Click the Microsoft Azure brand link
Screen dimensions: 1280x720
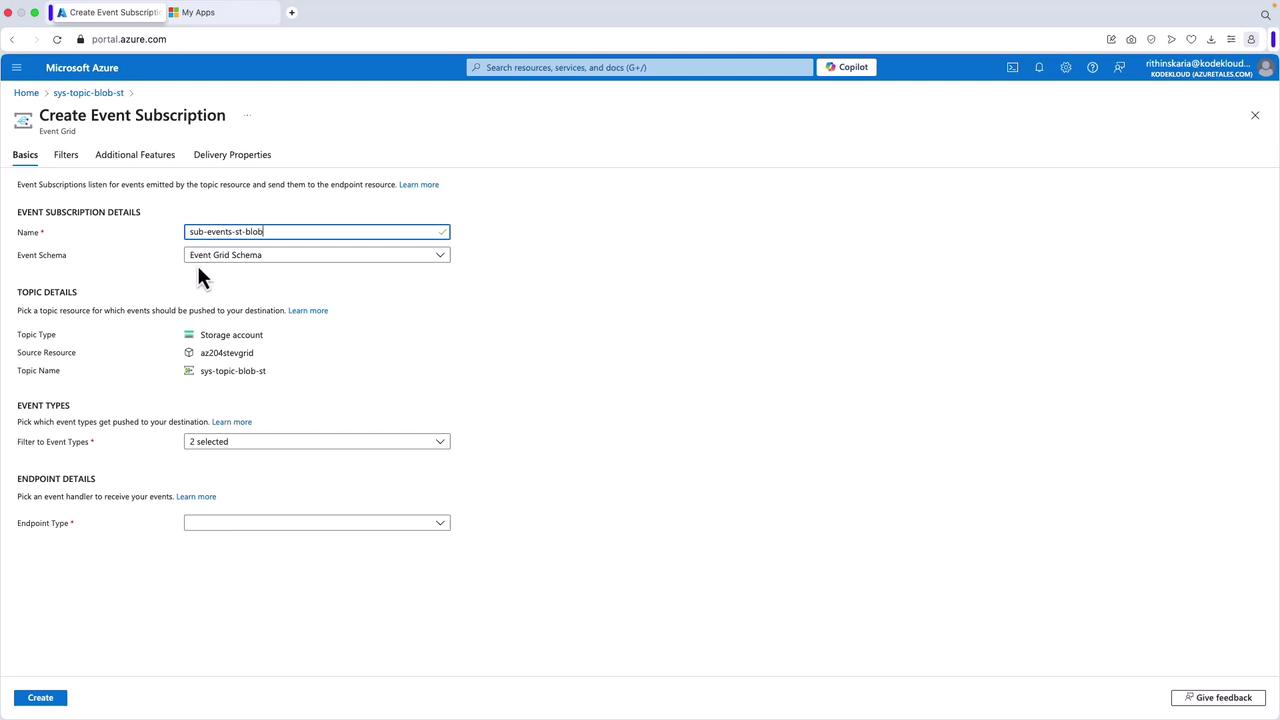pyautogui.click(x=82, y=68)
